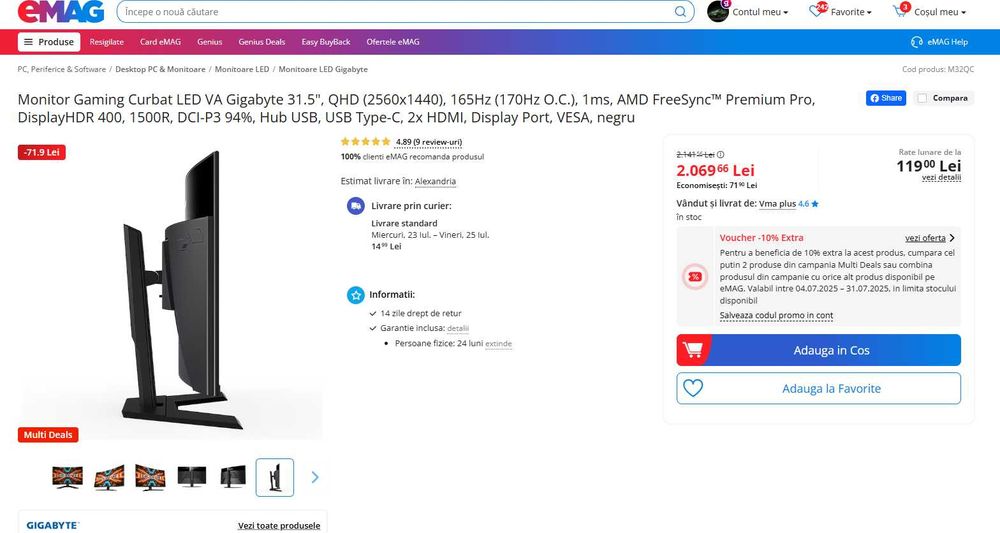
Task: Click Adauga in Cos button
Action: [x=818, y=350]
